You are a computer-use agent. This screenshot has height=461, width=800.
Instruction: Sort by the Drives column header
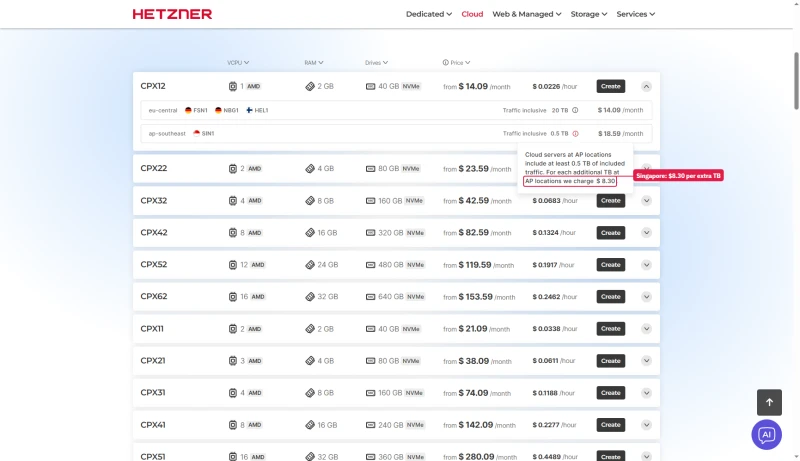point(377,63)
